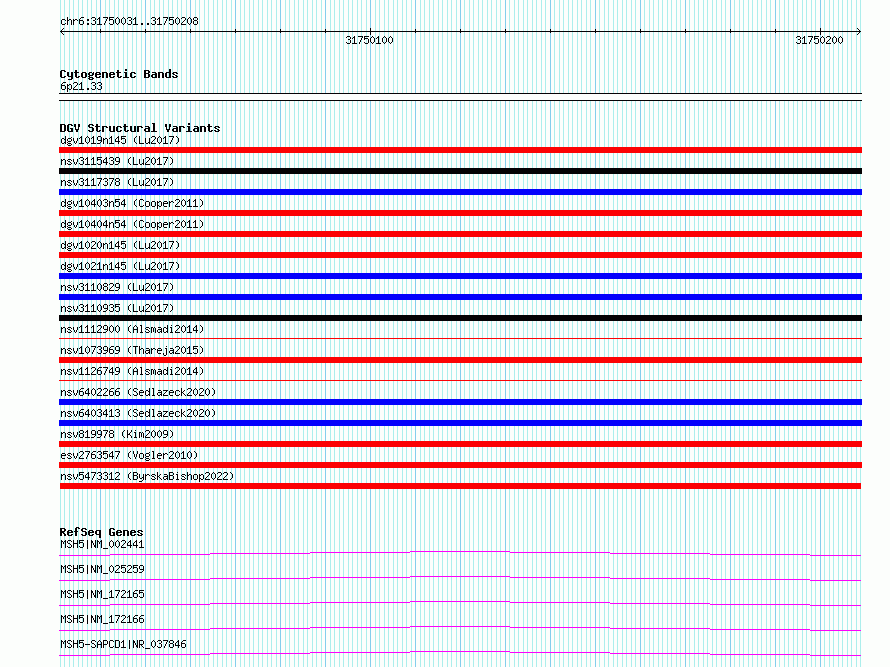
Task: Open variant nsv3110935 (Lu2017) label
Action: (x=117, y=308)
